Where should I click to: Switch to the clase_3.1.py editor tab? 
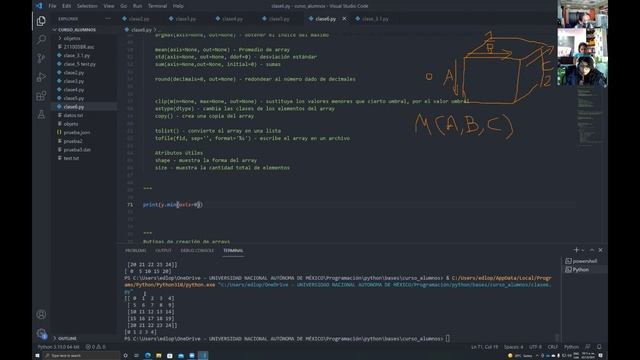tap(372, 19)
